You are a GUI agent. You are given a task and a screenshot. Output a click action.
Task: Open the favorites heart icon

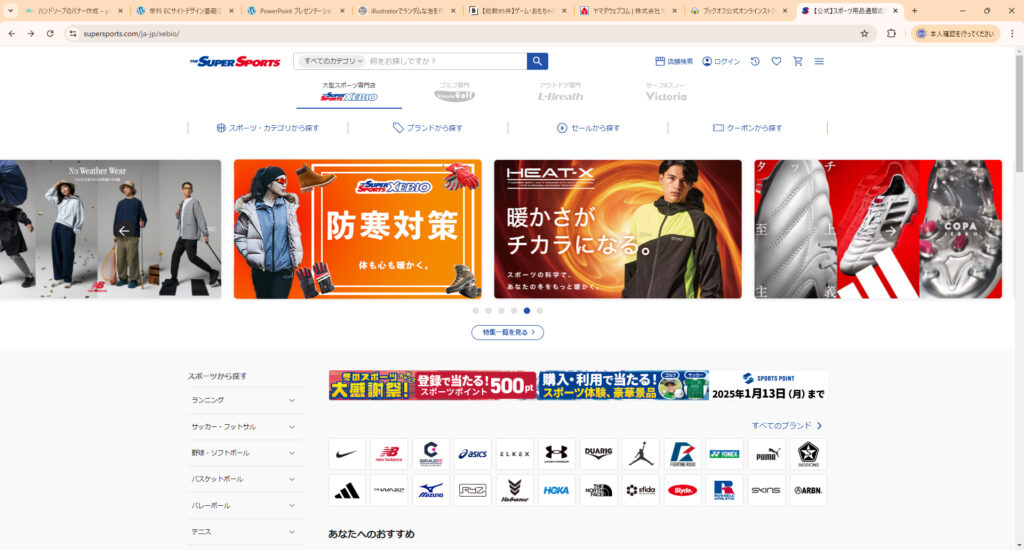(776, 61)
